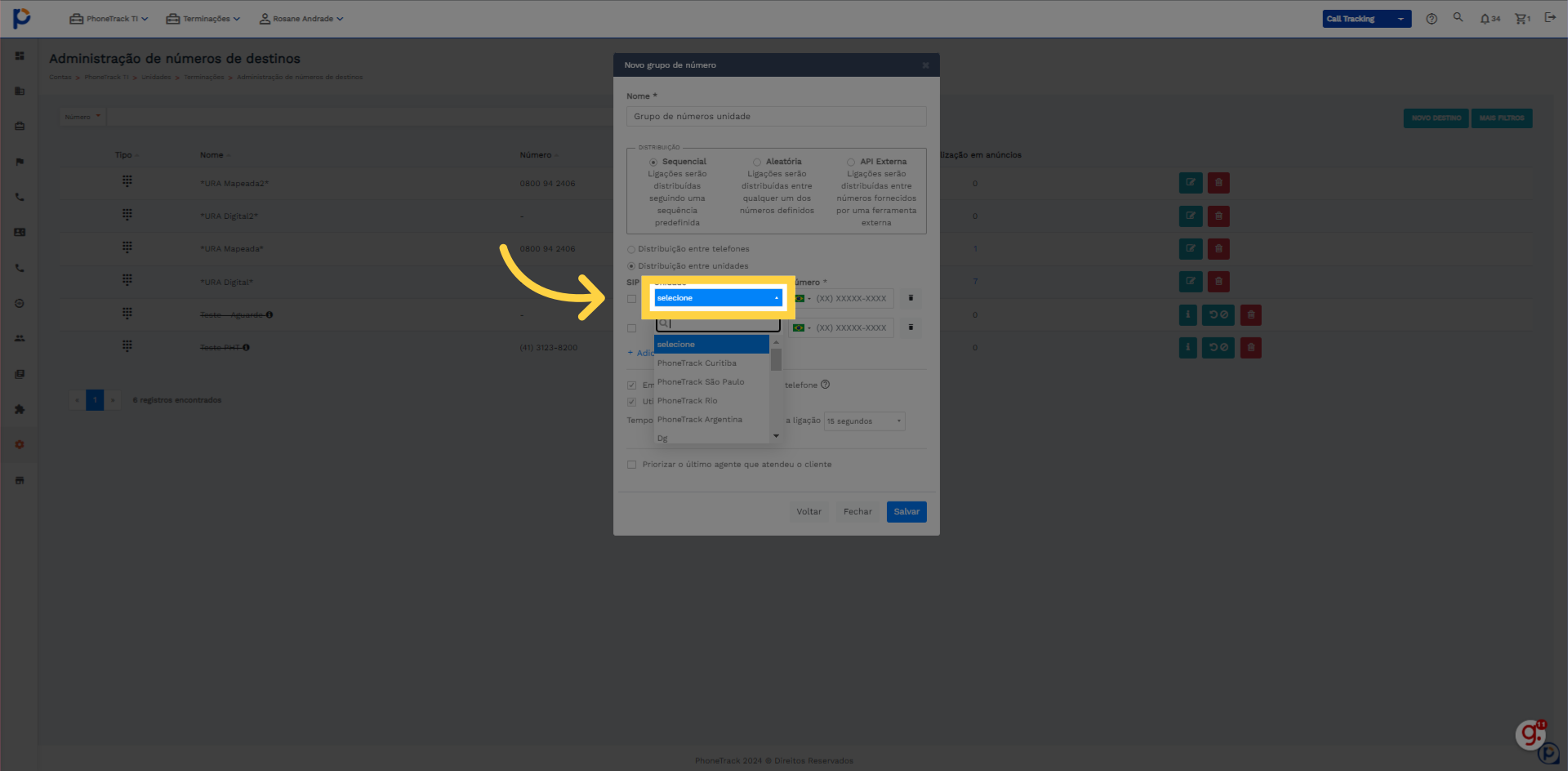
Task: Close the Novo grupo de número dialog
Action: point(925,65)
